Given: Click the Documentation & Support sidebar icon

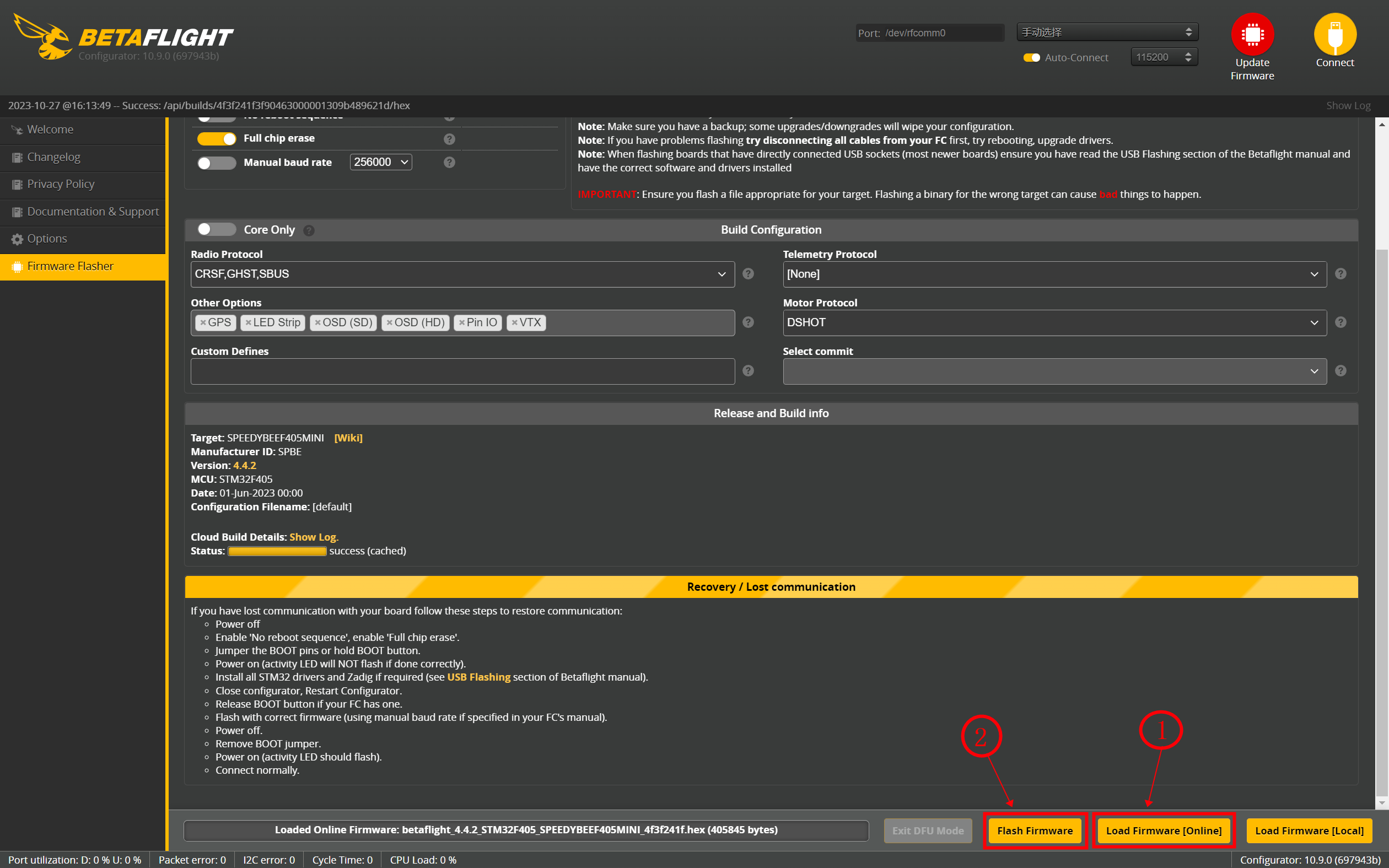Looking at the screenshot, I should (x=17, y=212).
